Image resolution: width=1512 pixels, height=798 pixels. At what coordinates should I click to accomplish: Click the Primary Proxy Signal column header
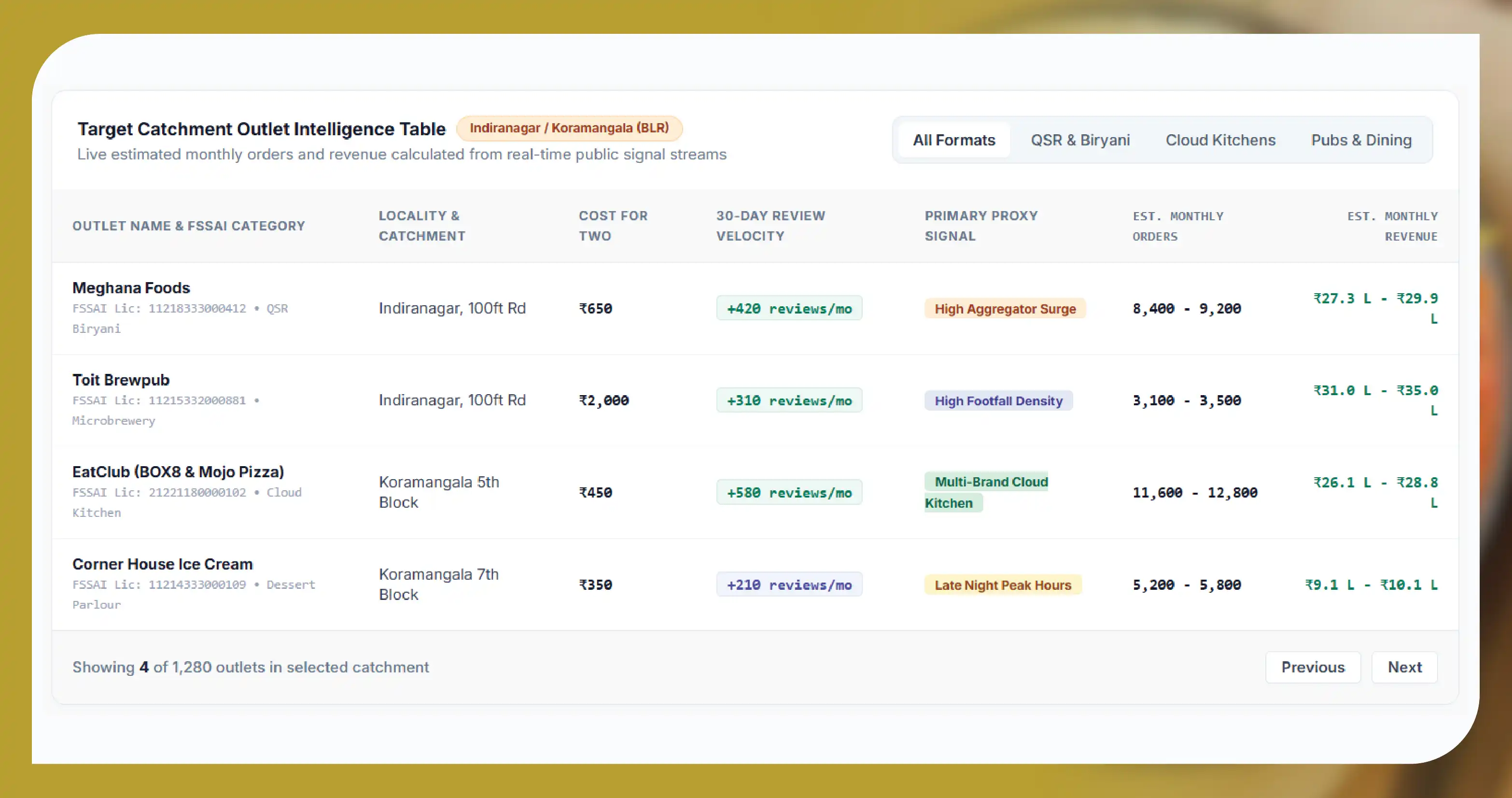click(x=981, y=226)
